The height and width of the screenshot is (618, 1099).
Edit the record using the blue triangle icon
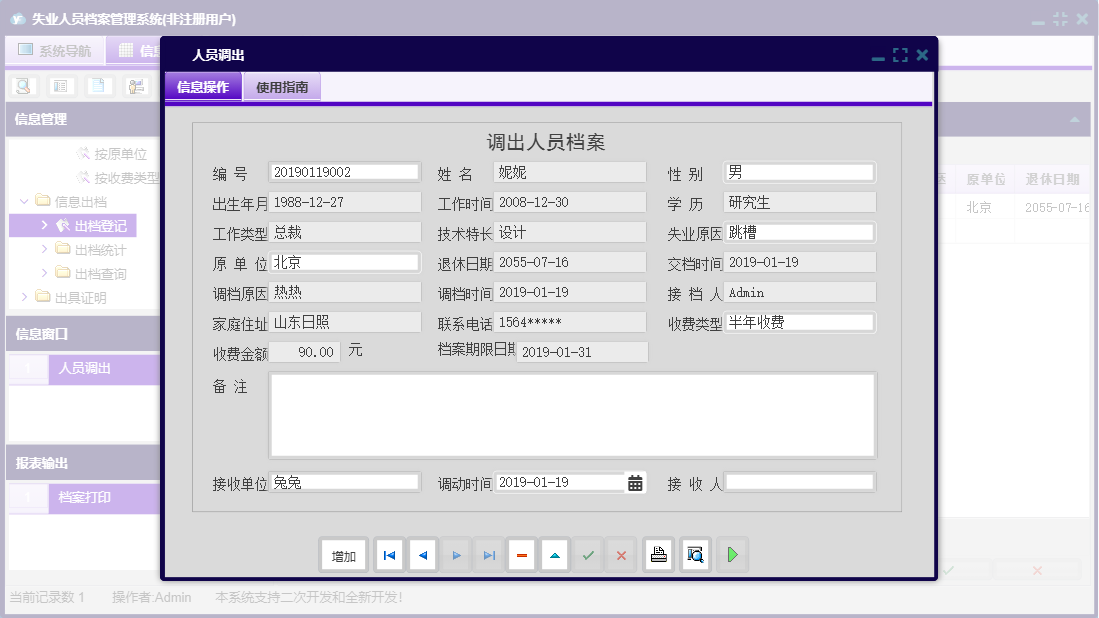tap(554, 555)
